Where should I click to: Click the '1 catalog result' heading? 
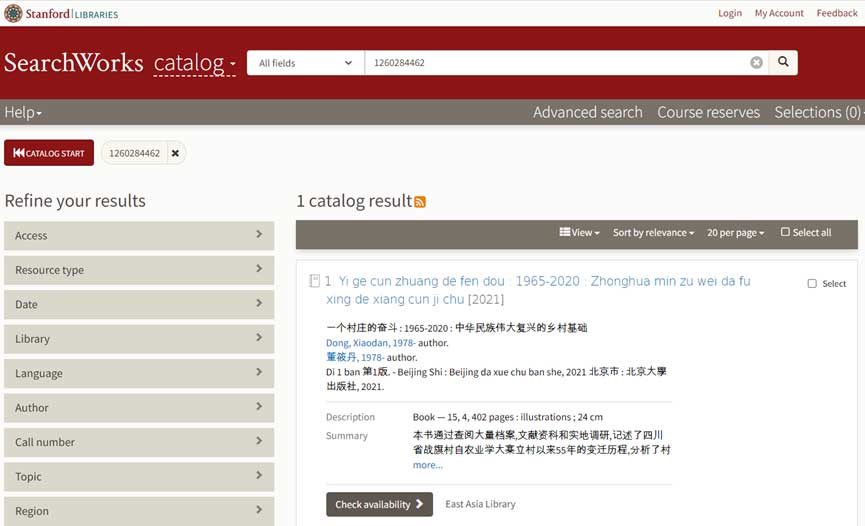(x=355, y=201)
